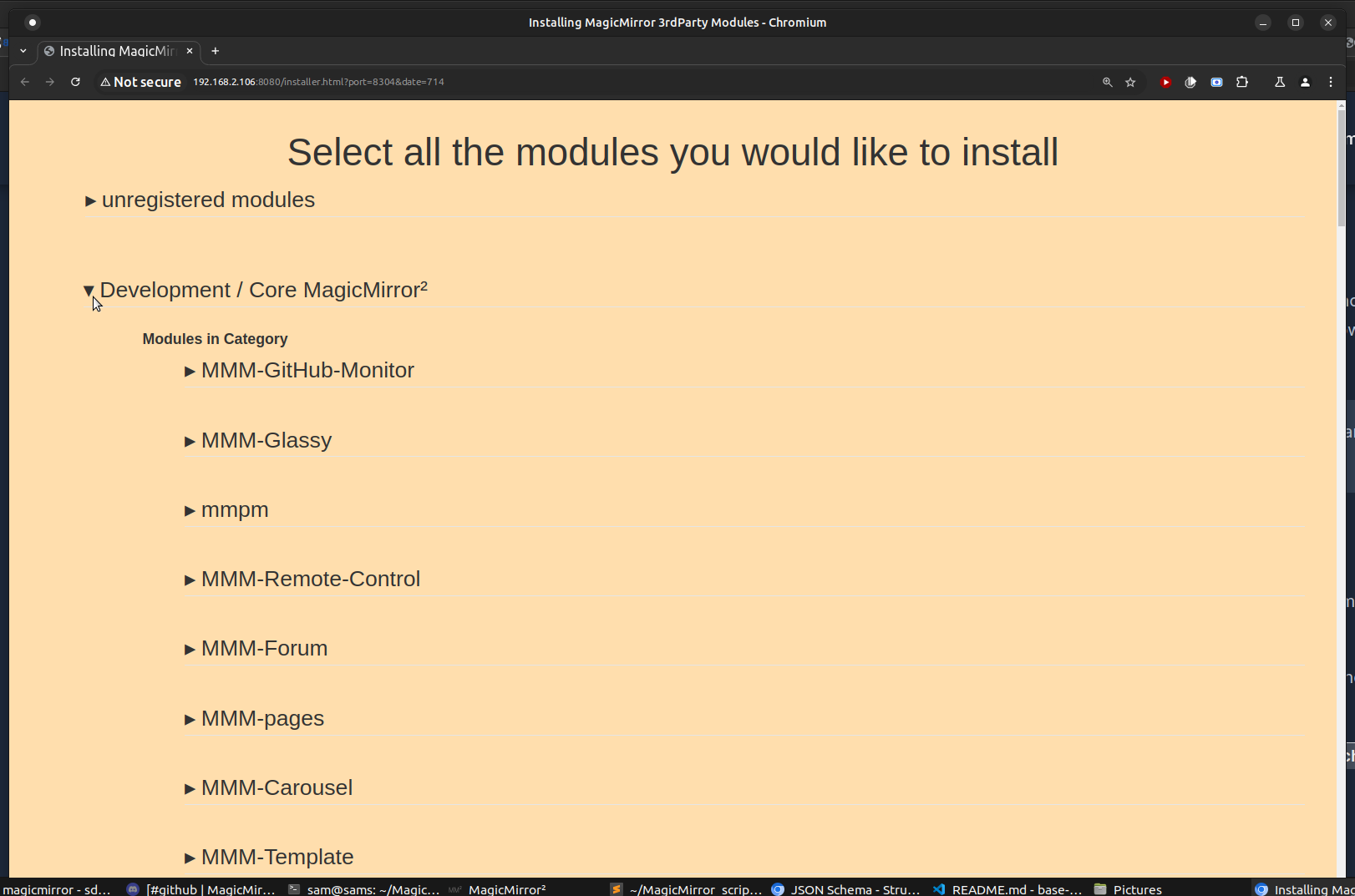Expand unregistered modules section
This screenshot has width=1355, height=896.
click(200, 200)
